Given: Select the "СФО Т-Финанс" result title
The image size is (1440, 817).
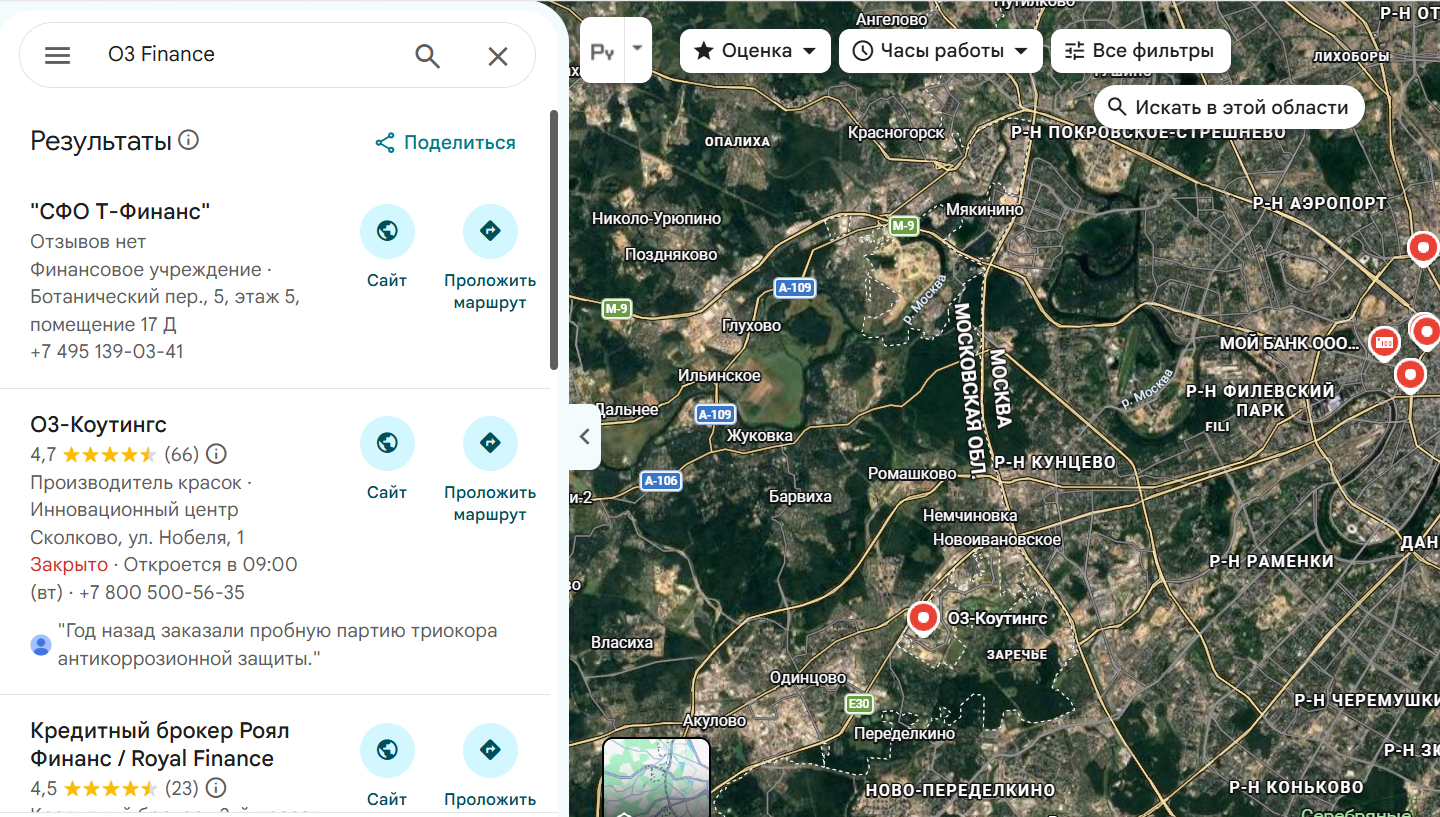Looking at the screenshot, I should [x=120, y=211].
